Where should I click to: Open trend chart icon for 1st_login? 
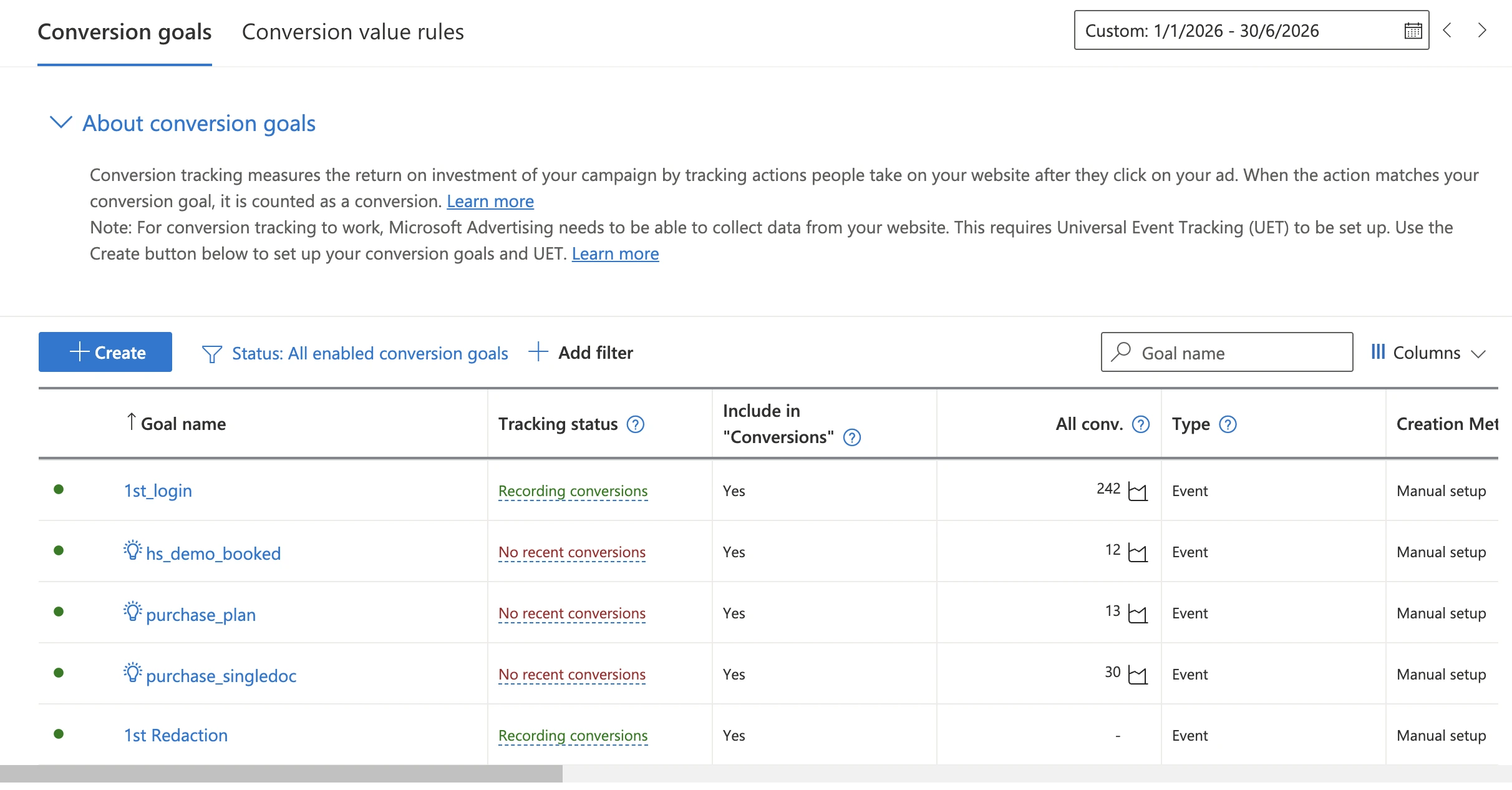pyautogui.click(x=1138, y=492)
